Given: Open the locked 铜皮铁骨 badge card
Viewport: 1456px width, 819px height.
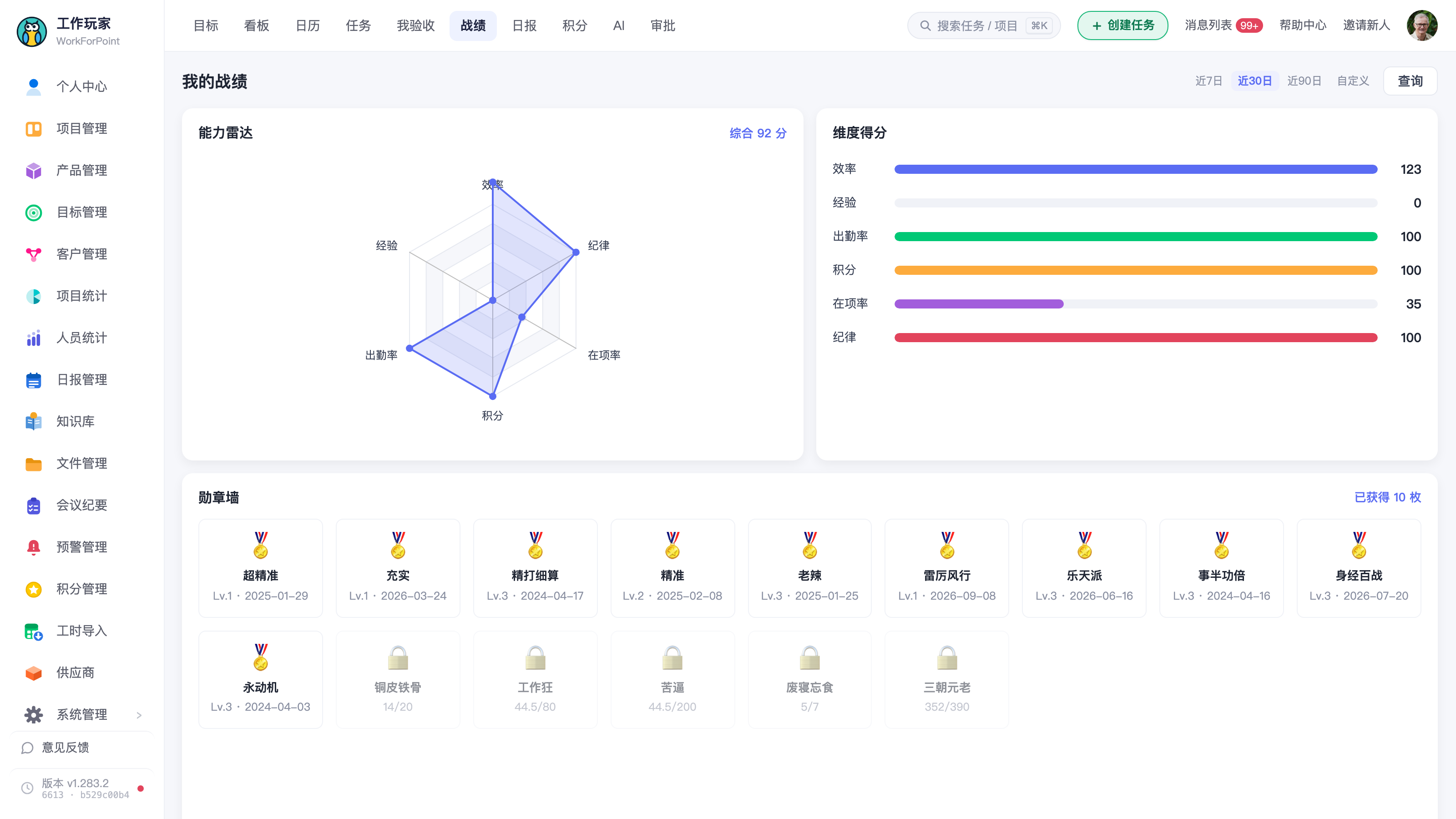Looking at the screenshot, I should click(x=398, y=679).
